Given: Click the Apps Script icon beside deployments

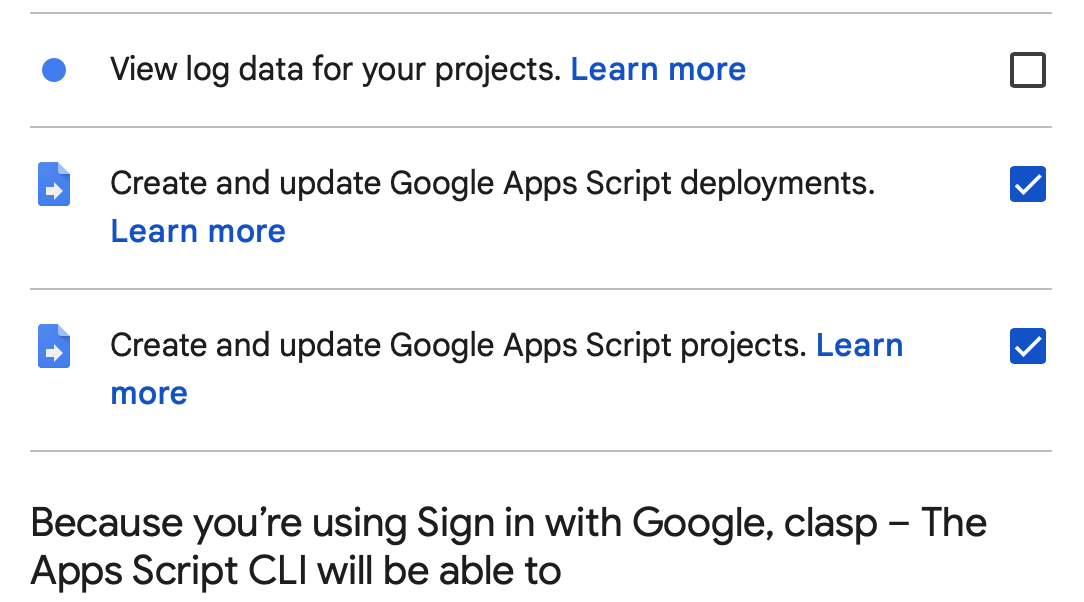Looking at the screenshot, I should 54,184.
